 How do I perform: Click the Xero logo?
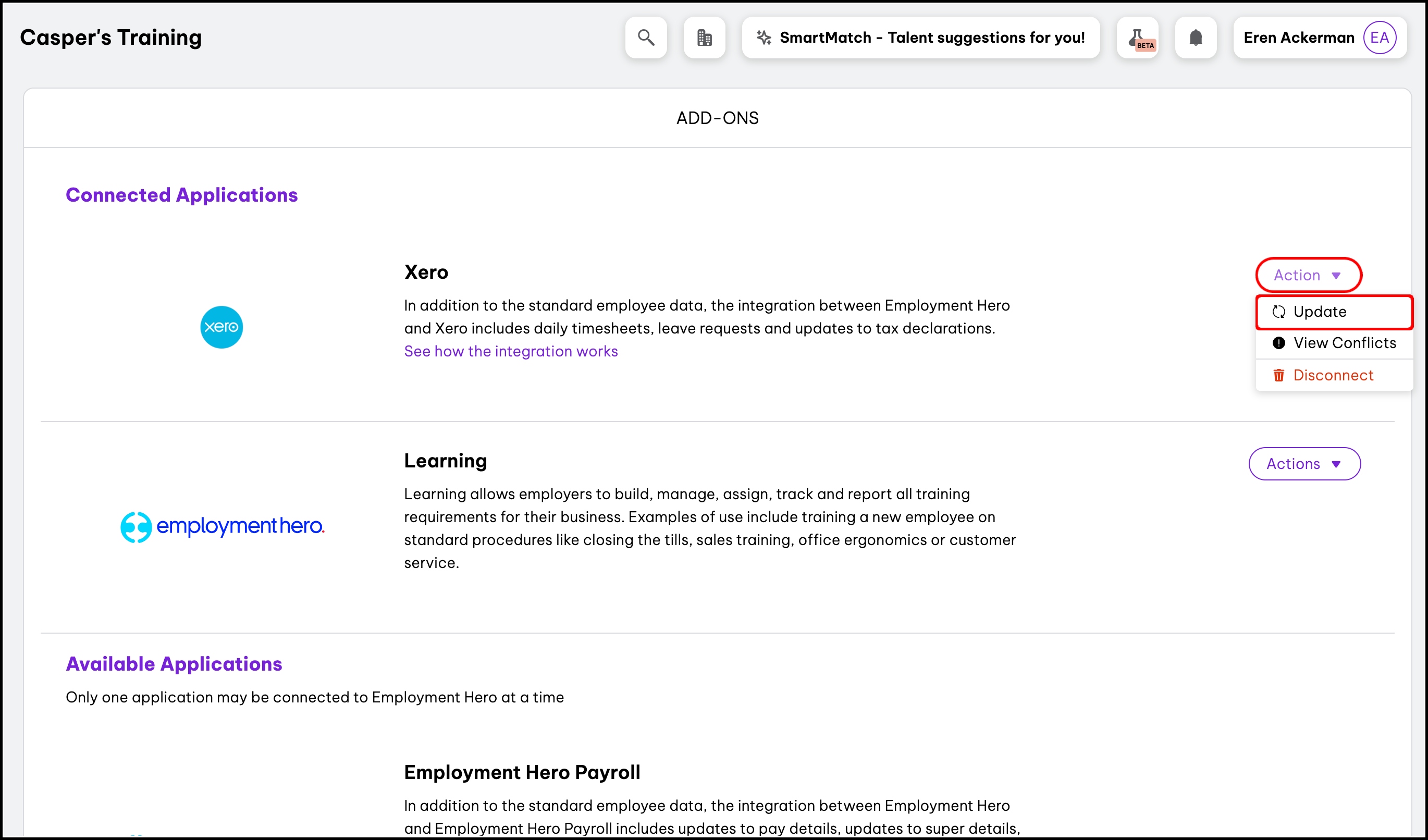coord(221,327)
